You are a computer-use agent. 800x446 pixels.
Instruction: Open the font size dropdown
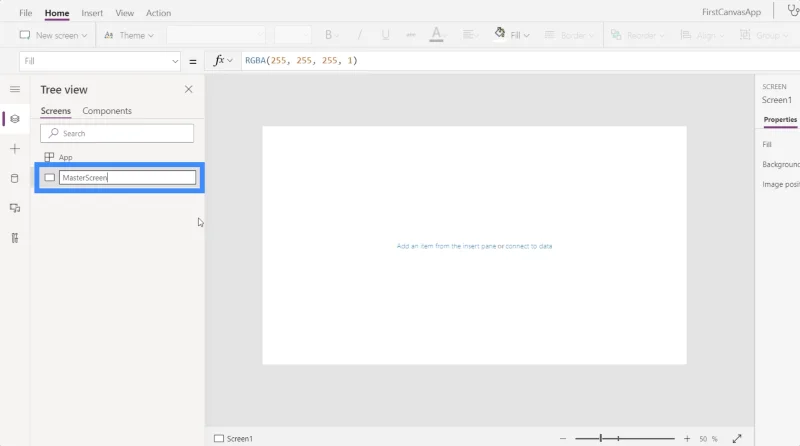tap(292, 35)
